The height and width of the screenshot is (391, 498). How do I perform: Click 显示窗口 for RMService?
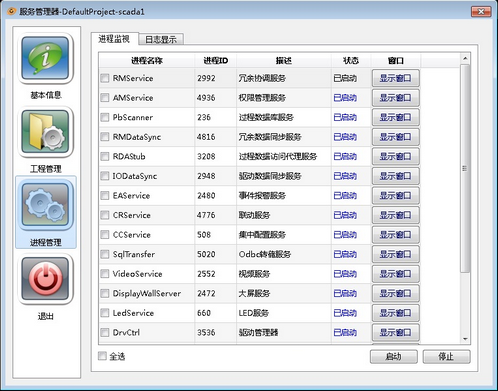[395, 78]
